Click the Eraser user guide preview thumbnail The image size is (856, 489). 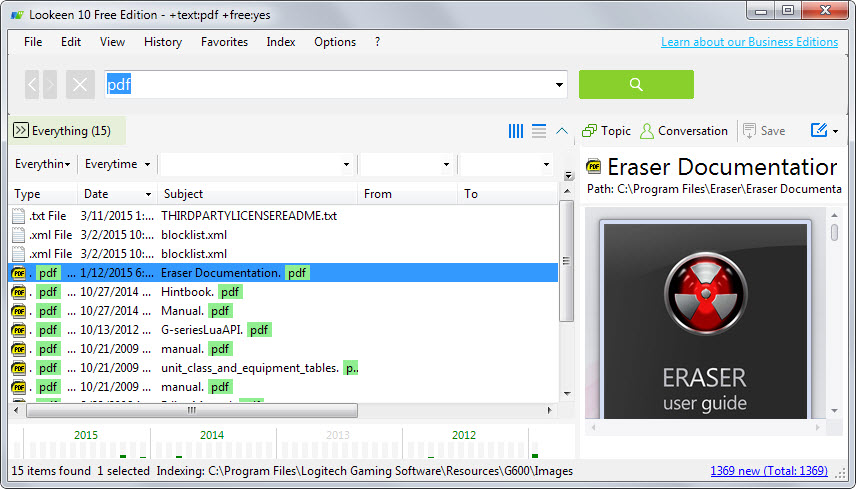click(x=705, y=319)
